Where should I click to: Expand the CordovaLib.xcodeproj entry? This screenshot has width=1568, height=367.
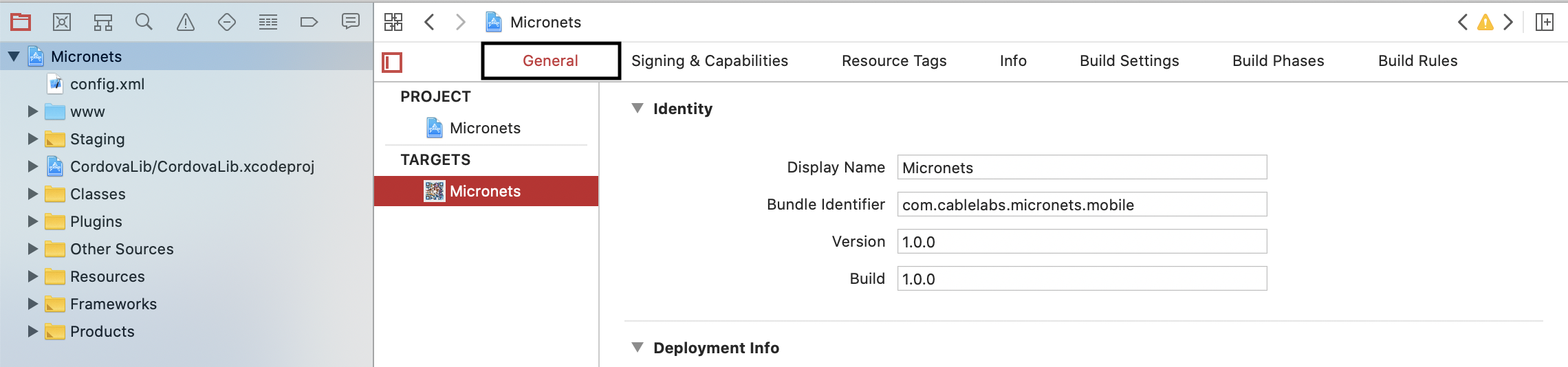click(32, 166)
